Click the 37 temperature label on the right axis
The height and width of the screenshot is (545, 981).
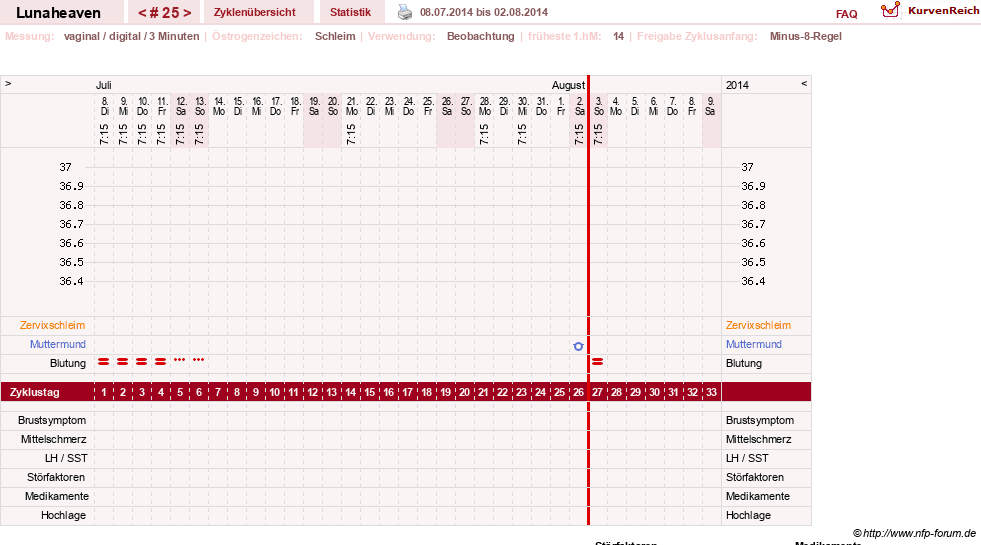point(748,167)
